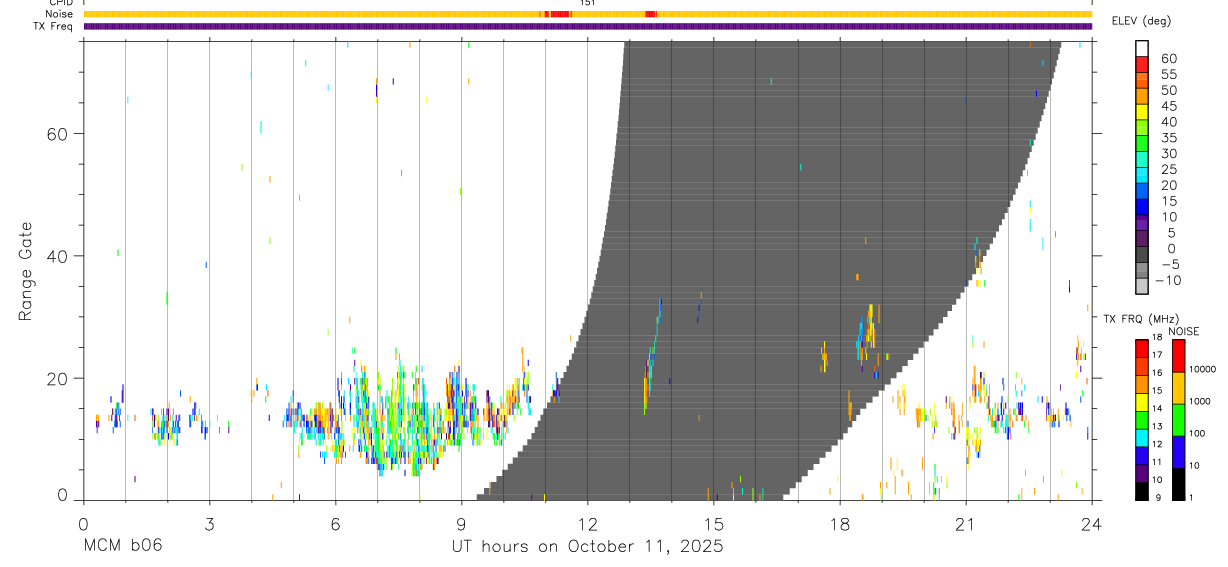Click the '−10' label on ELEV scale
Screen dimensions: 1228x567
[x=1168, y=280]
